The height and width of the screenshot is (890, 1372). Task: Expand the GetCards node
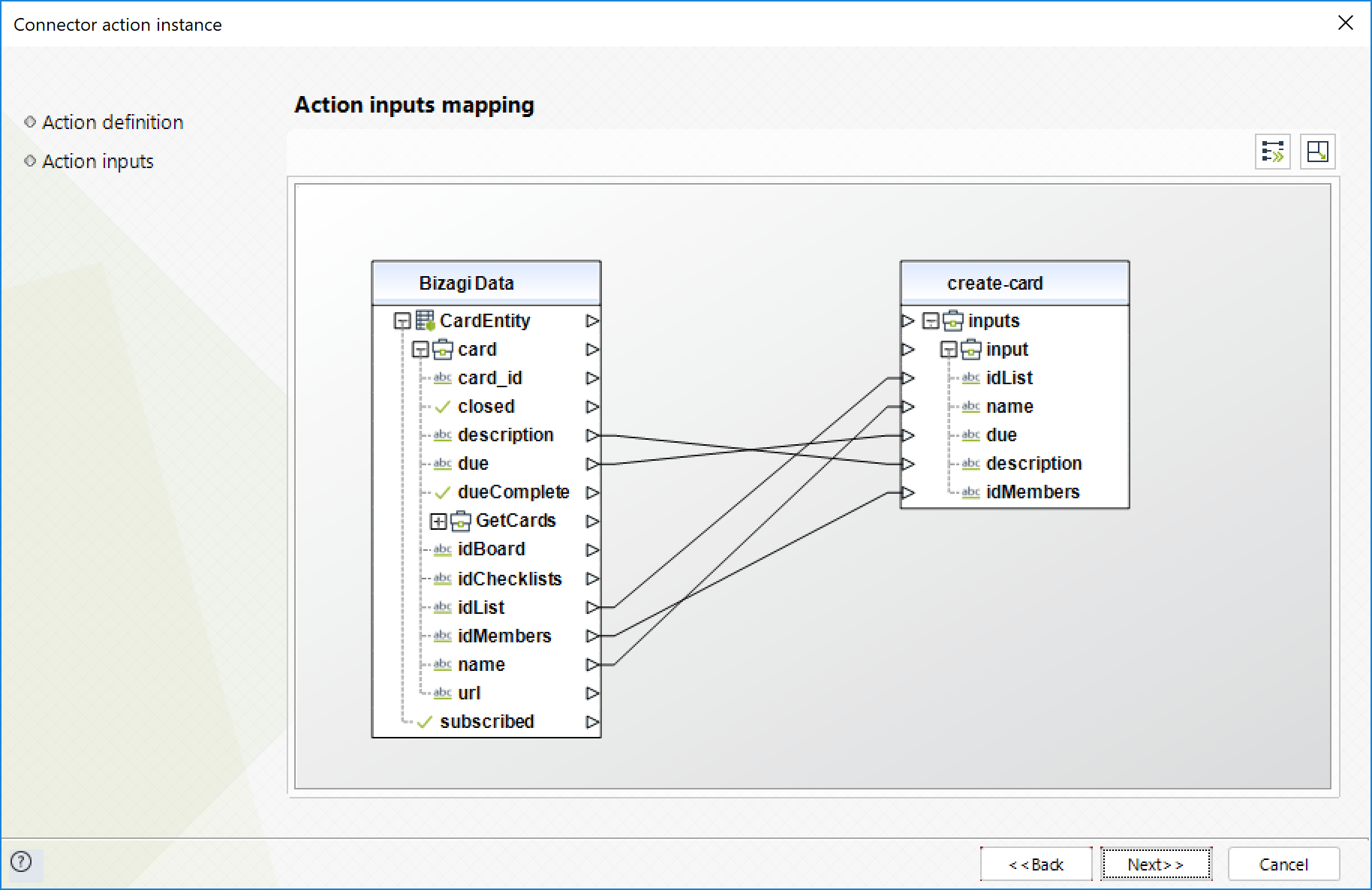click(x=438, y=521)
